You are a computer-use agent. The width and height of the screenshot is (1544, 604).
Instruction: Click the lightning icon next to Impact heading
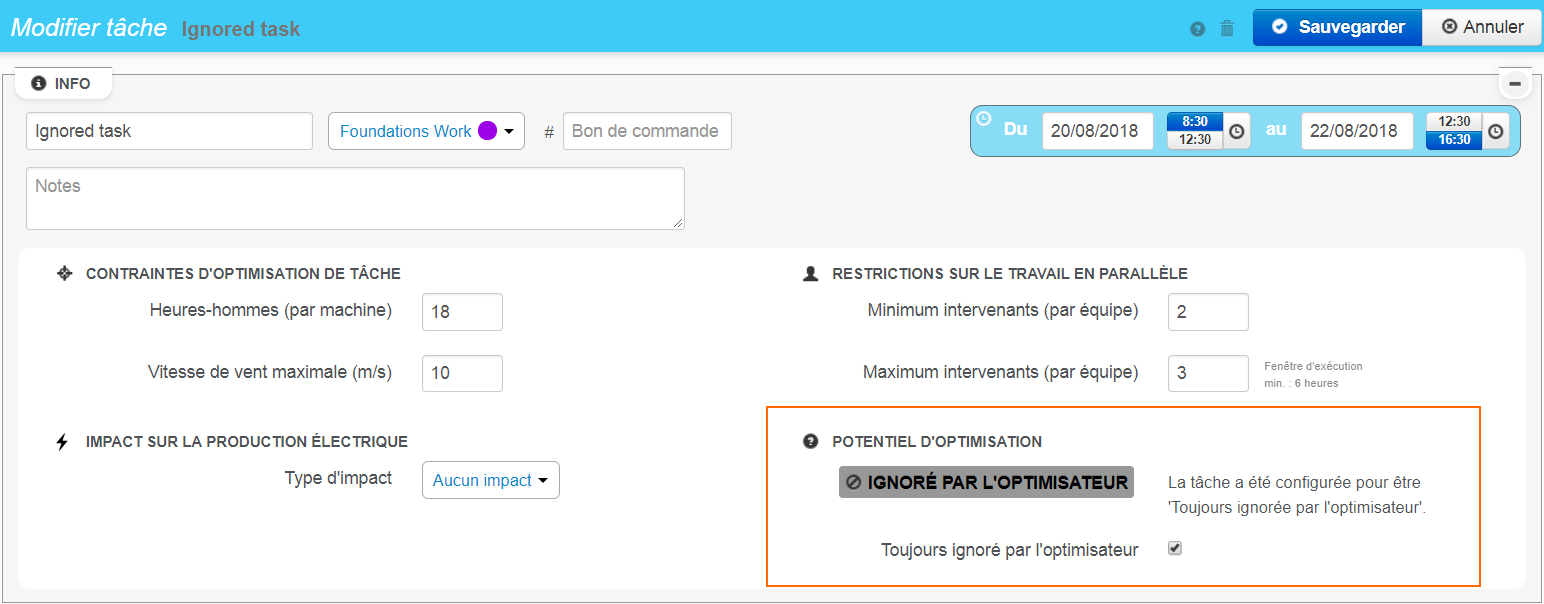[x=62, y=440]
